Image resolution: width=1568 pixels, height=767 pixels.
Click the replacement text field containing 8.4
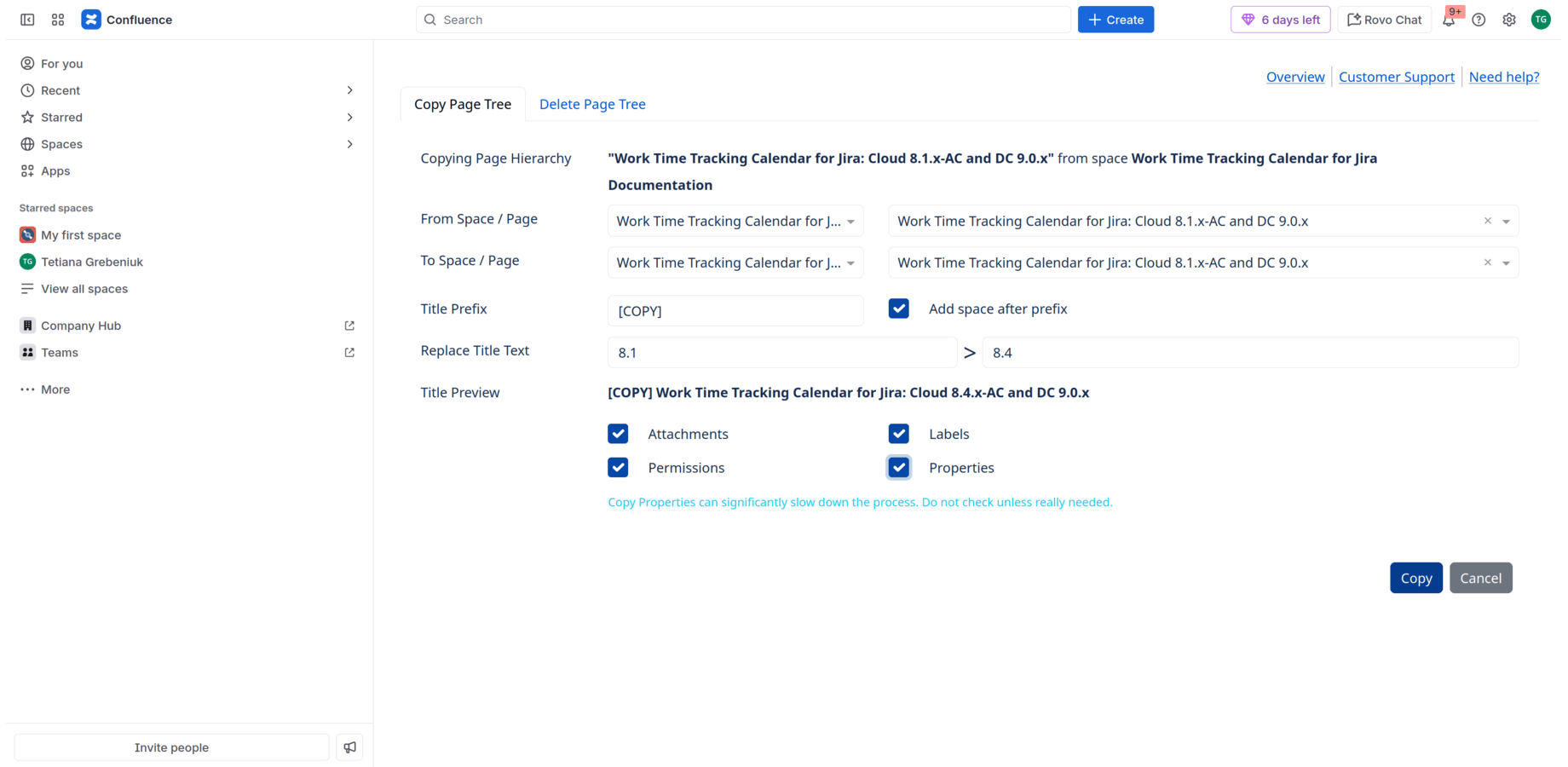click(1250, 352)
